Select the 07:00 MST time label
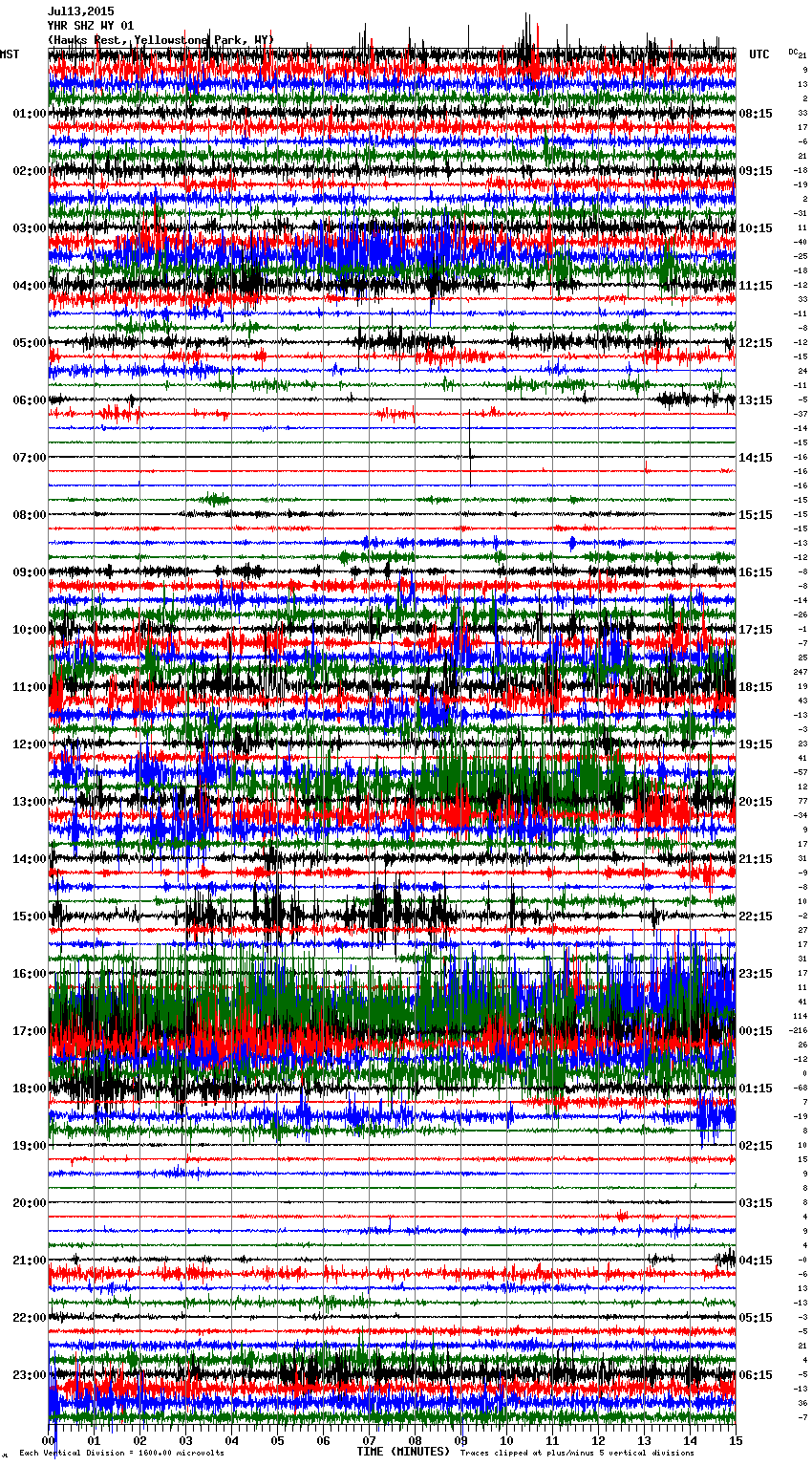Screen dimensions: 812x1466 (30, 458)
